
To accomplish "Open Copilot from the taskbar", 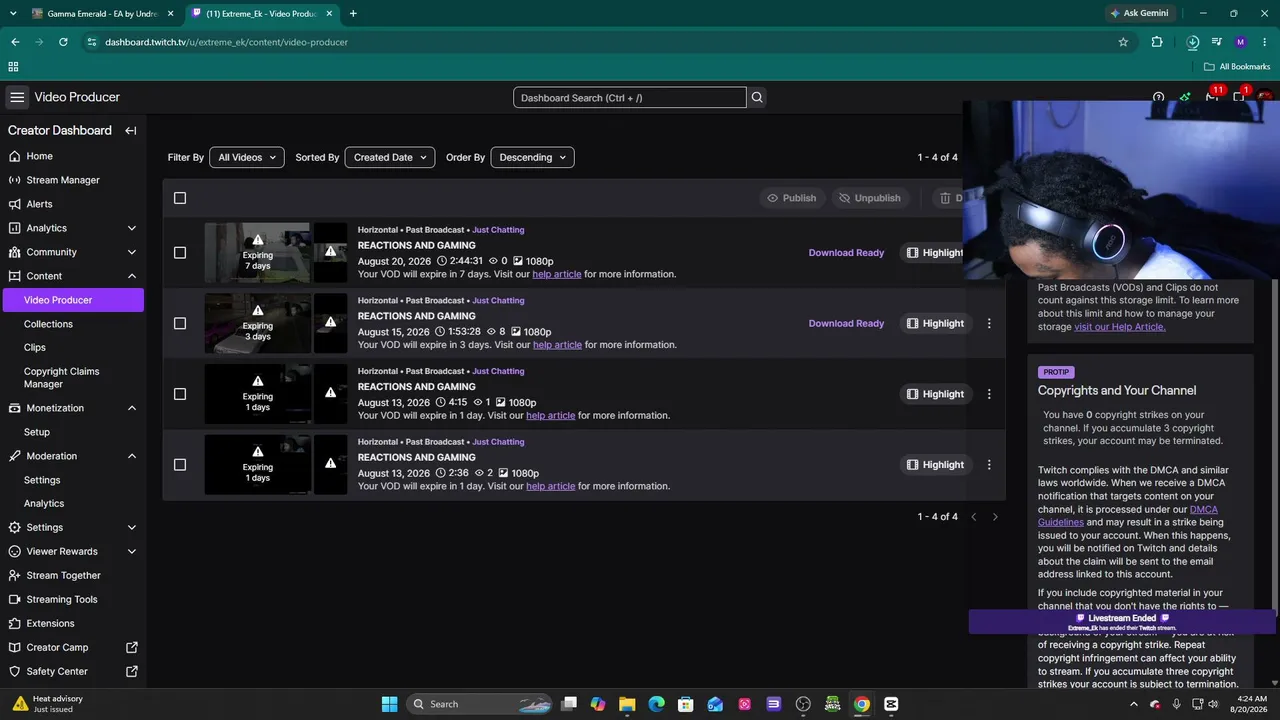I will point(598,704).
